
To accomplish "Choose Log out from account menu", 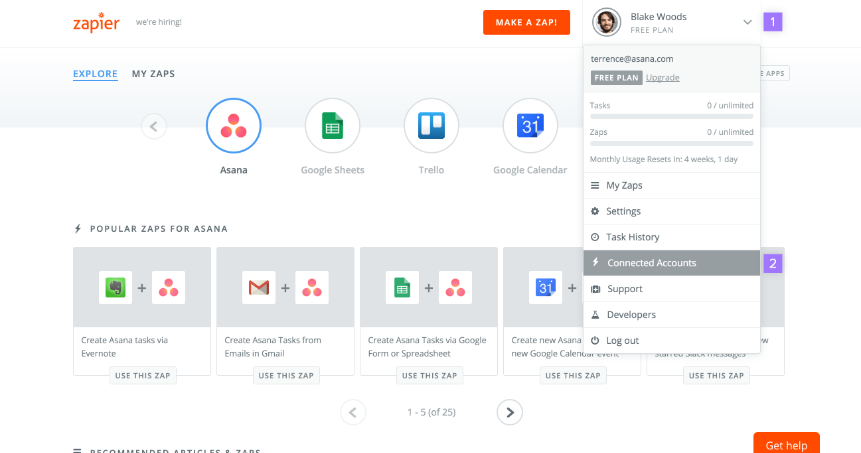I will coord(672,340).
